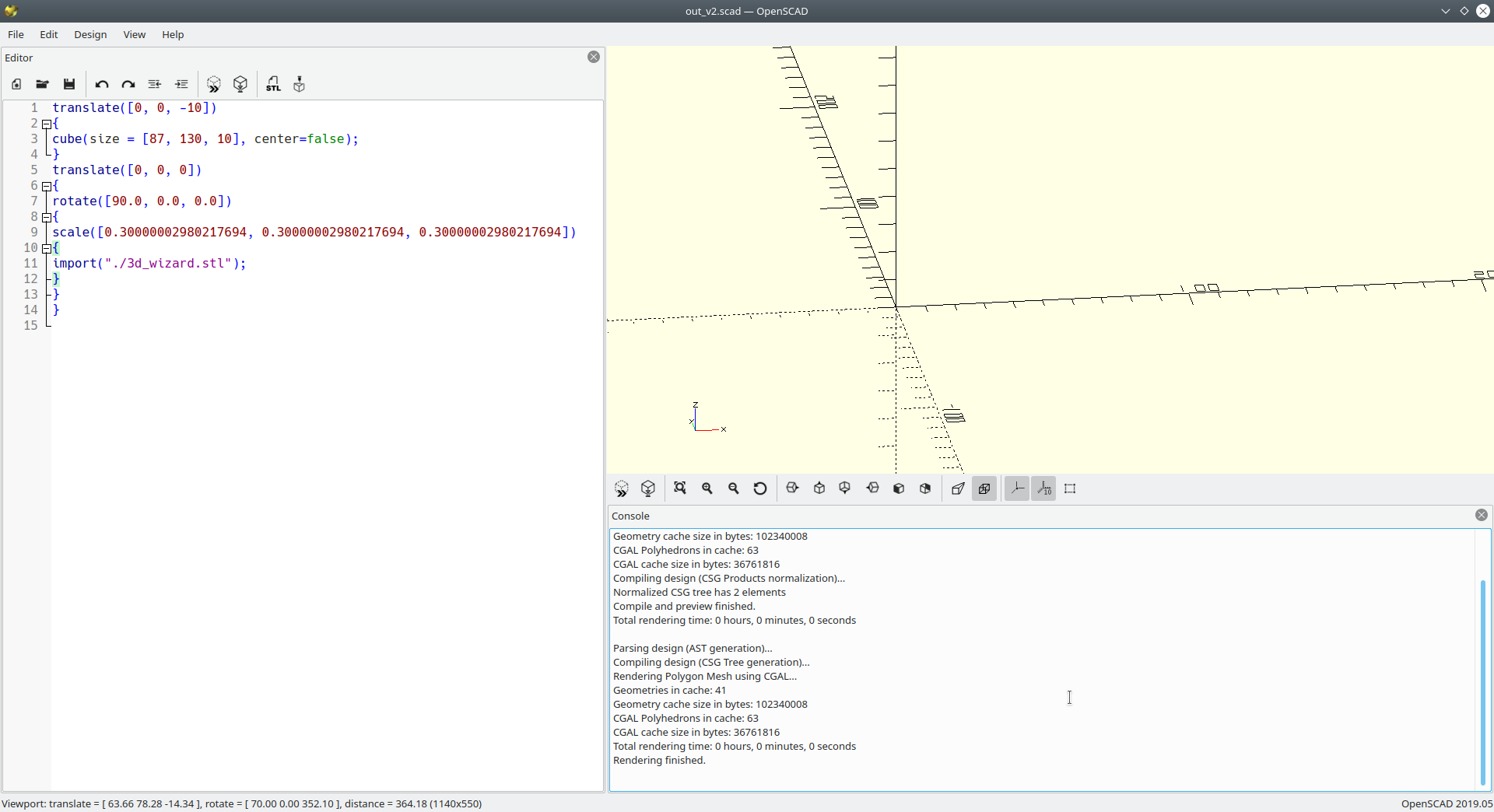Zoom the viewport to fit the model
This screenshot has width=1494, height=812.
coord(680,488)
